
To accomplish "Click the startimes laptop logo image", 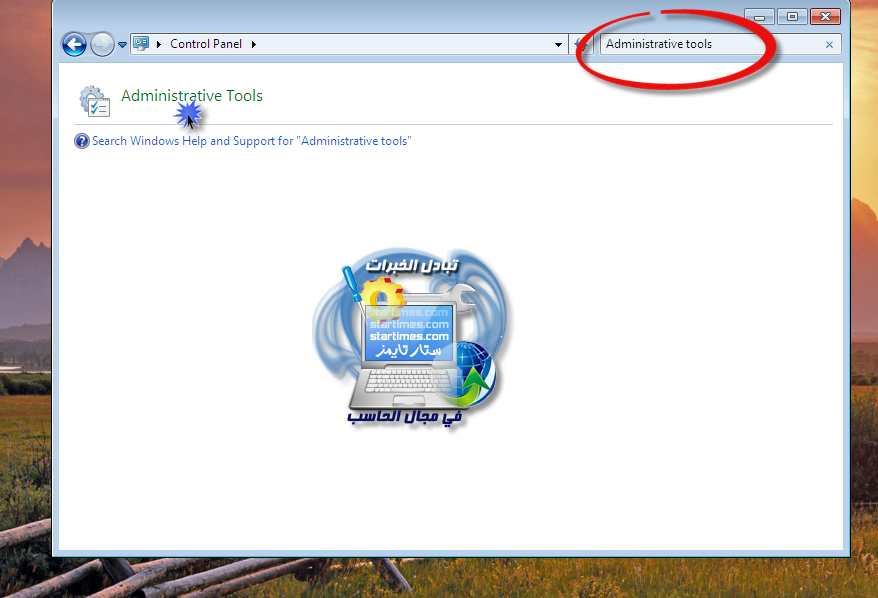I will click(x=410, y=340).
